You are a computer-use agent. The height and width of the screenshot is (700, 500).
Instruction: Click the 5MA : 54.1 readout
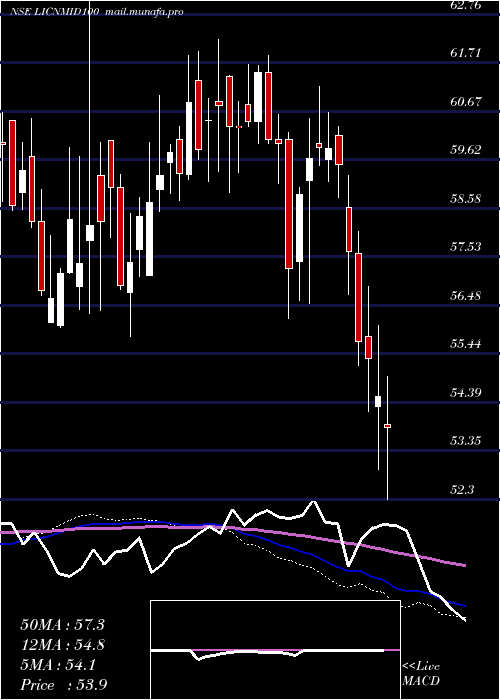(58, 665)
